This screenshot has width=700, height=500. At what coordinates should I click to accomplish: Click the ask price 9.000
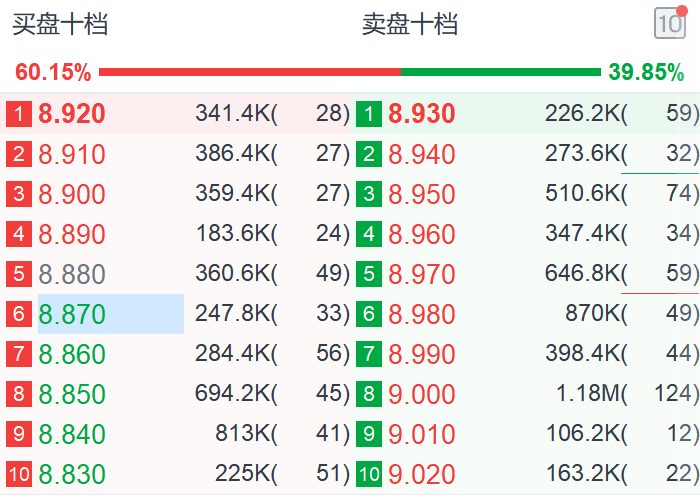click(421, 394)
